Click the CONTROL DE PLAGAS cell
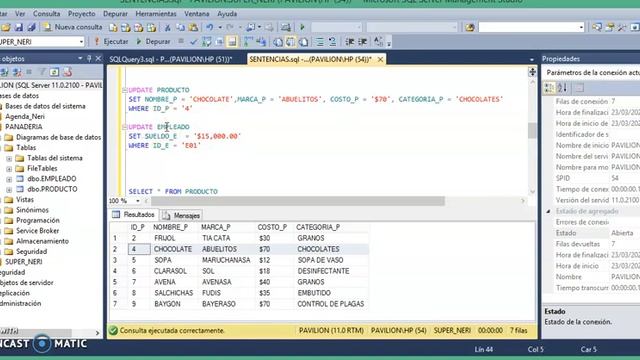The width and height of the screenshot is (640, 360). (331, 304)
